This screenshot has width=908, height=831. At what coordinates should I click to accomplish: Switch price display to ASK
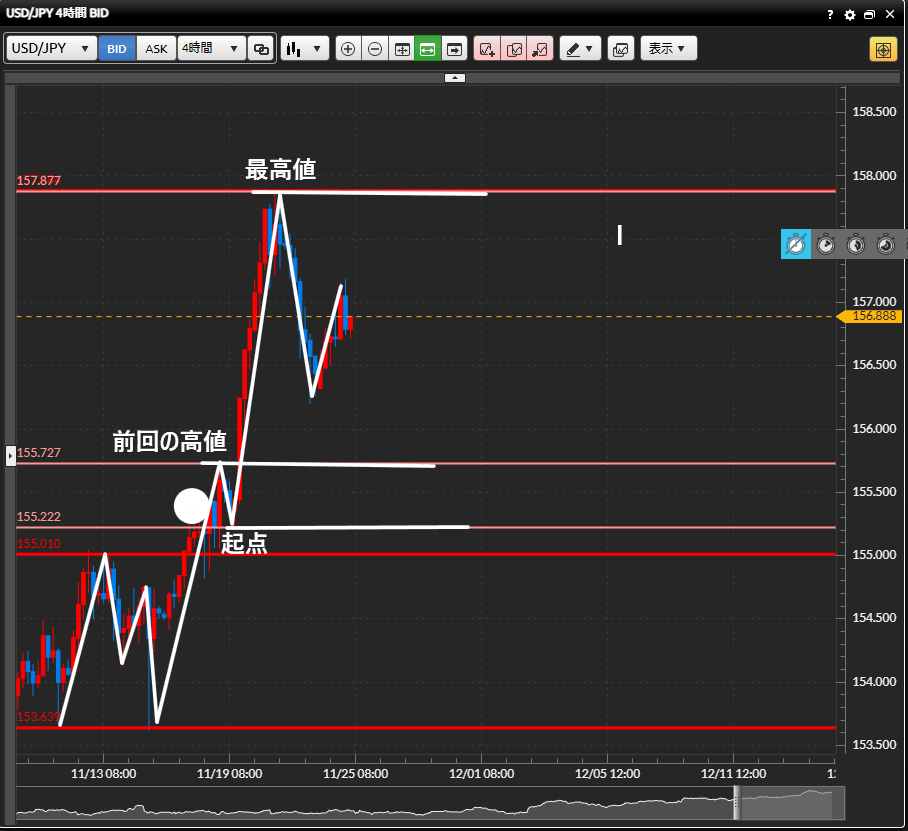pos(157,49)
